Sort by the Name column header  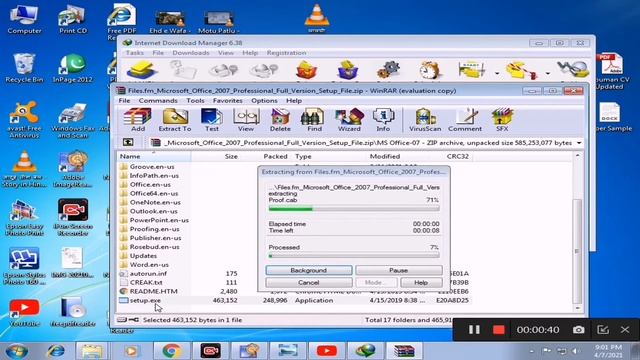coord(154,156)
